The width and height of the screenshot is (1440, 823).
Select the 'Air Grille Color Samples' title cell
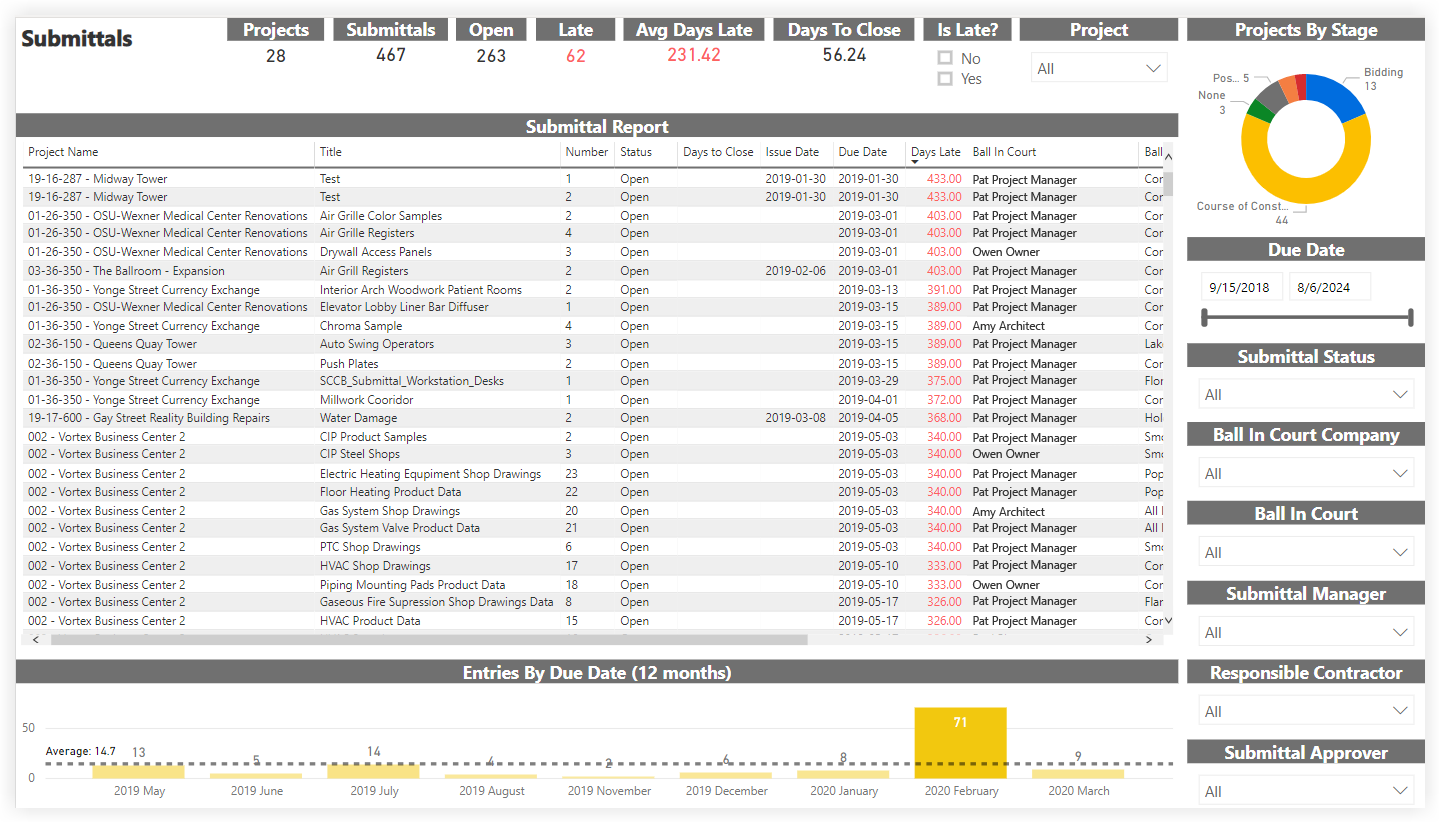[x=381, y=215]
